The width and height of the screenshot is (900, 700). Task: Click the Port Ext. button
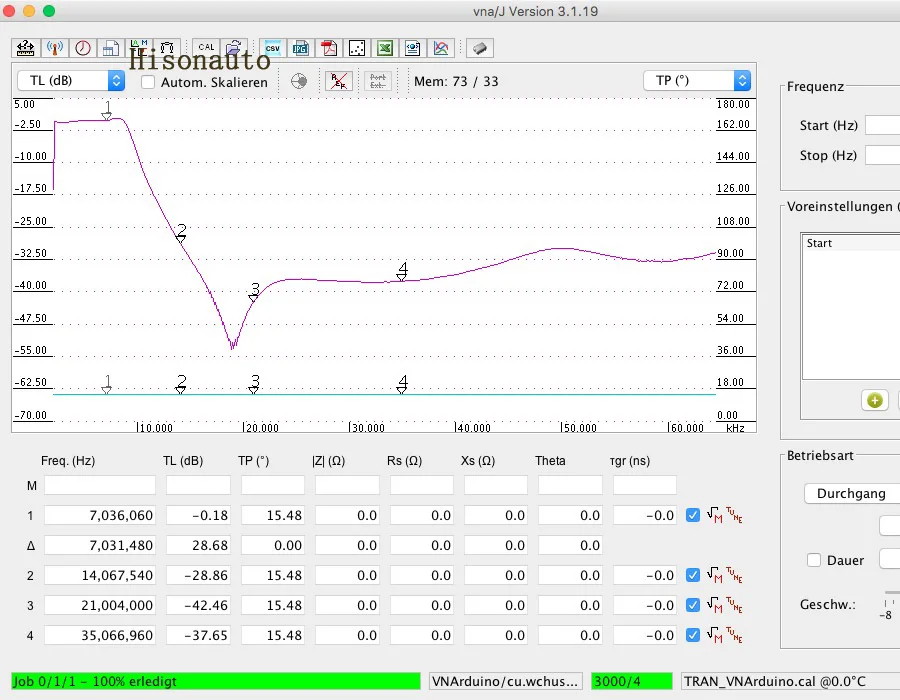pyautogui.click(x=378, y=81)
